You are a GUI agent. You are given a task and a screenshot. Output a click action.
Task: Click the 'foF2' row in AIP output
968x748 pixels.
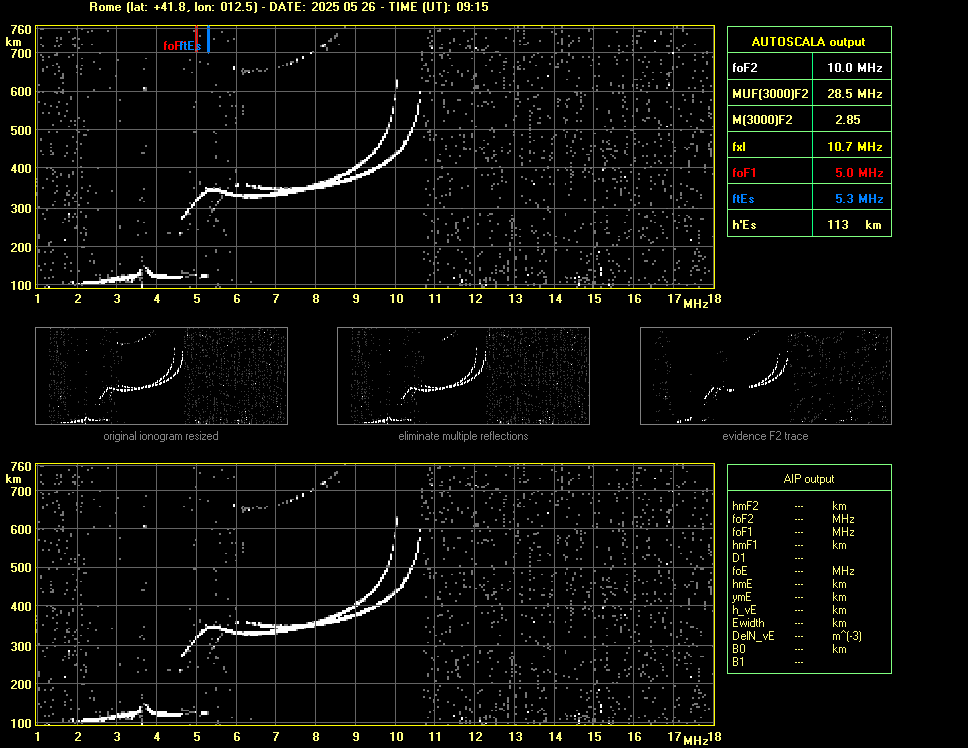[x=793, y=519]
